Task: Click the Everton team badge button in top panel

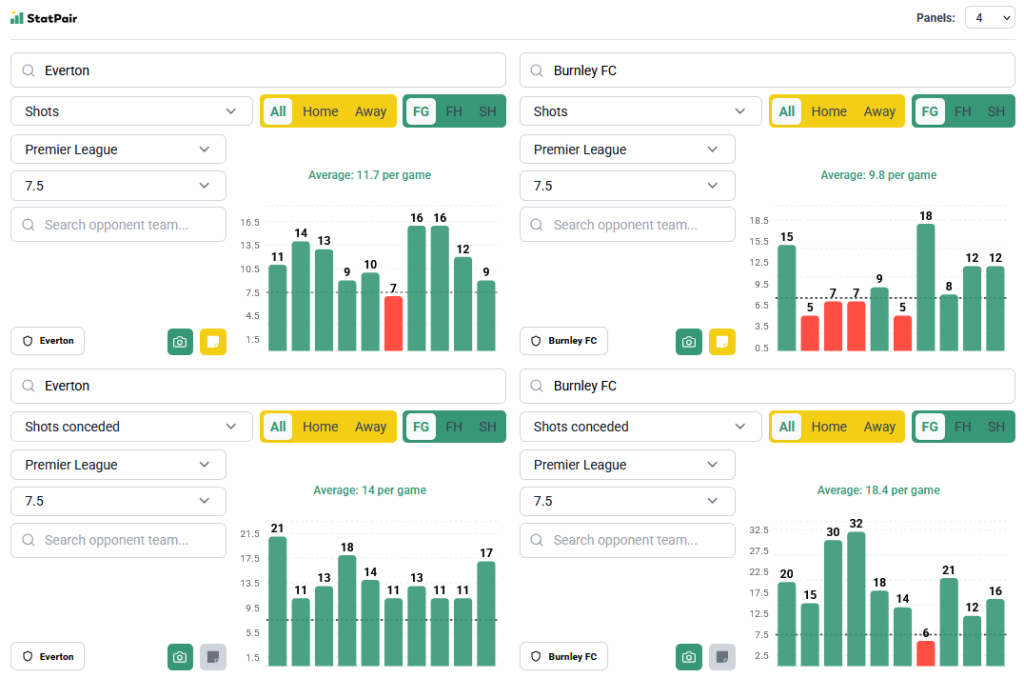Action: [x=48, y=341]
